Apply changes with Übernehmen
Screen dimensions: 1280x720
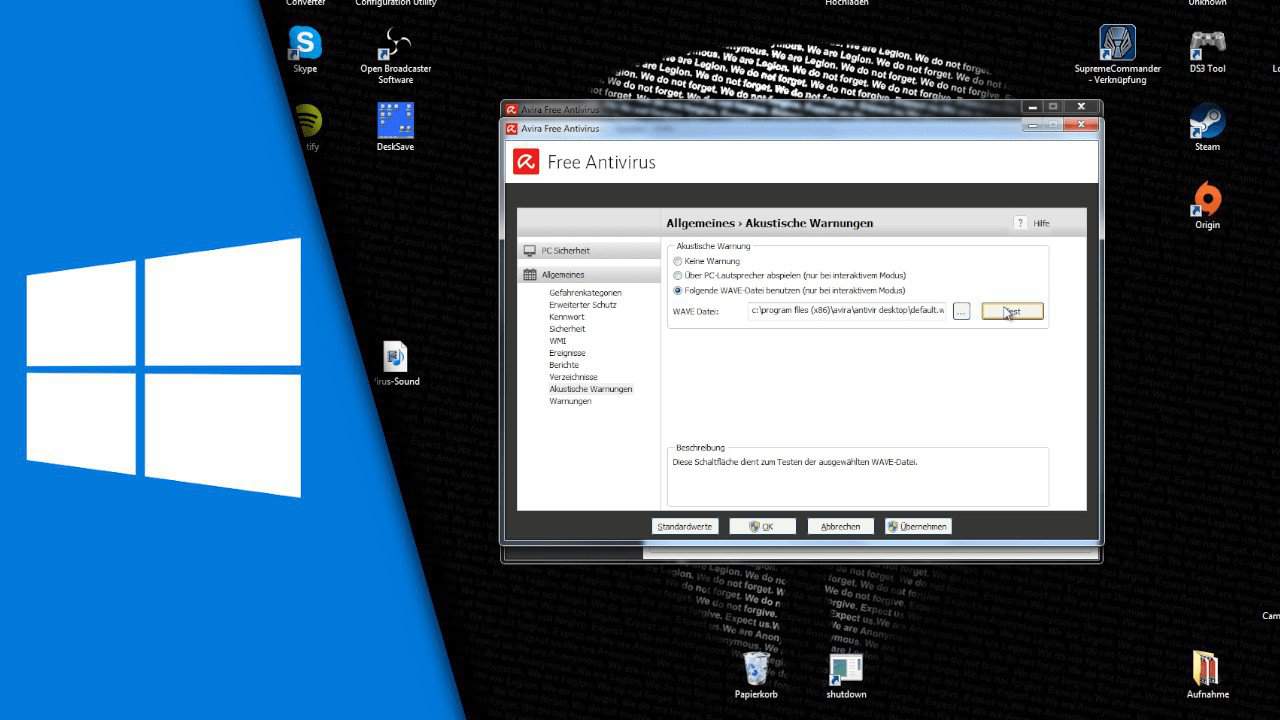pyautogui.click(x=918, y=526)
